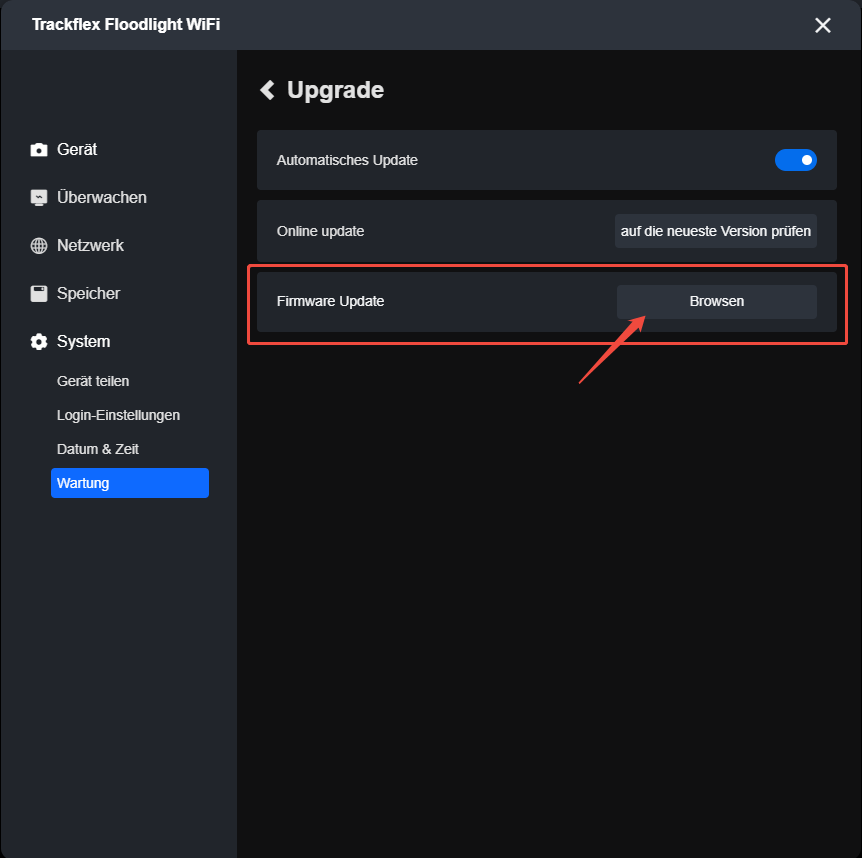Screen dimensions: 862x858
Task: Click the globe icon beside Netzwerk
Action: (x=38, y=246)
